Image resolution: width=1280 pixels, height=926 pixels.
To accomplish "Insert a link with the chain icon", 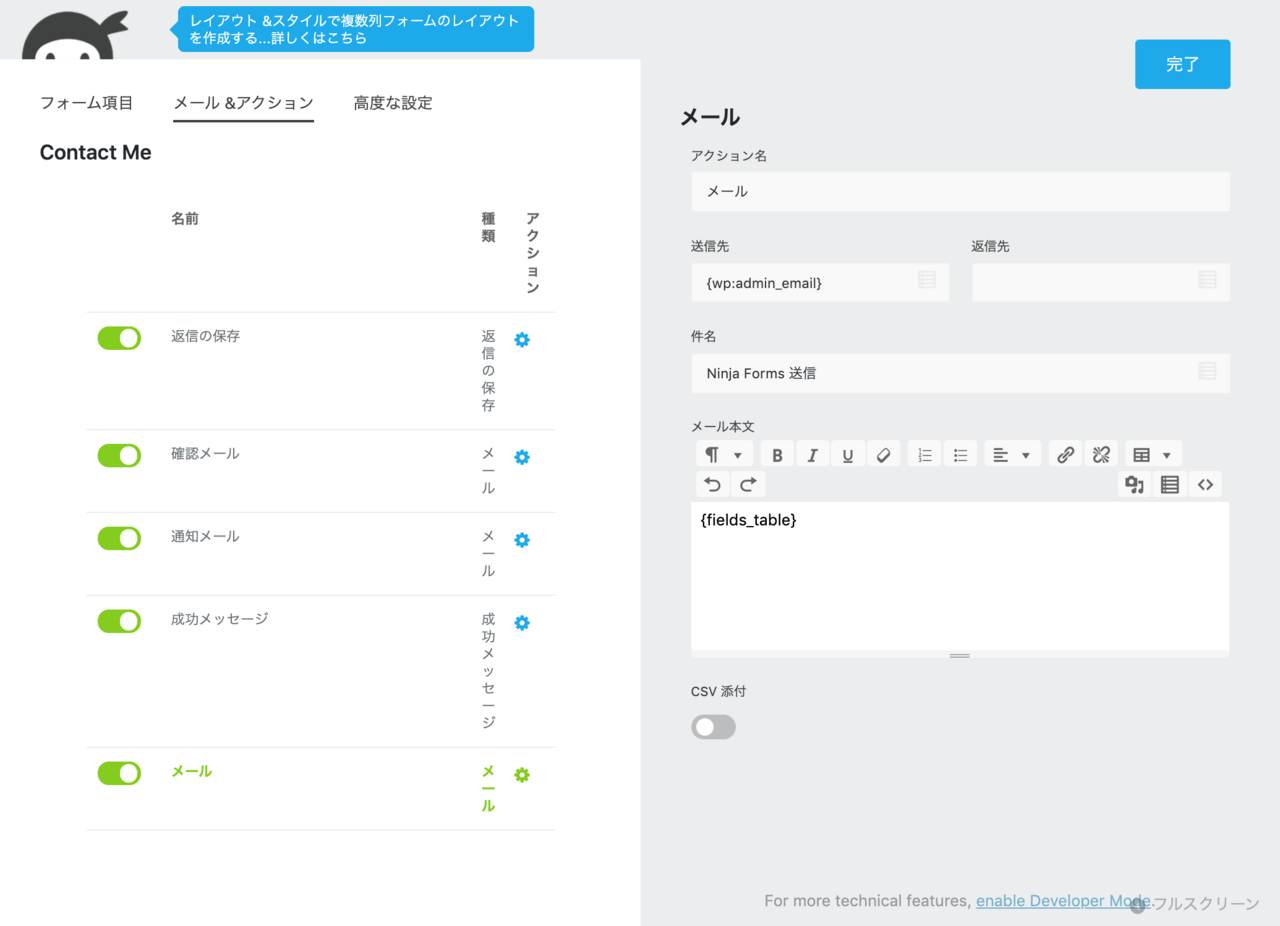I will click(x=1066, y=455).
